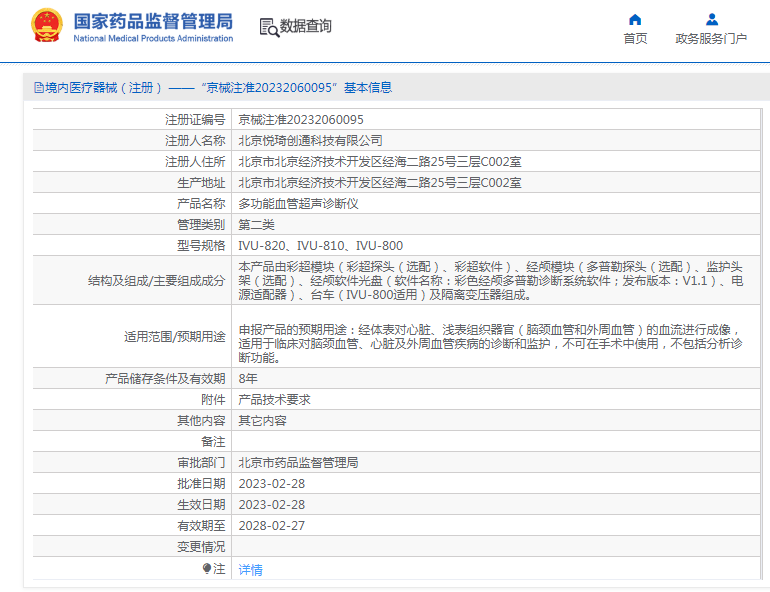This screenshot has height=592, width=770.
Task: Click the intended use description paragraph
Action: click(491, 344)
